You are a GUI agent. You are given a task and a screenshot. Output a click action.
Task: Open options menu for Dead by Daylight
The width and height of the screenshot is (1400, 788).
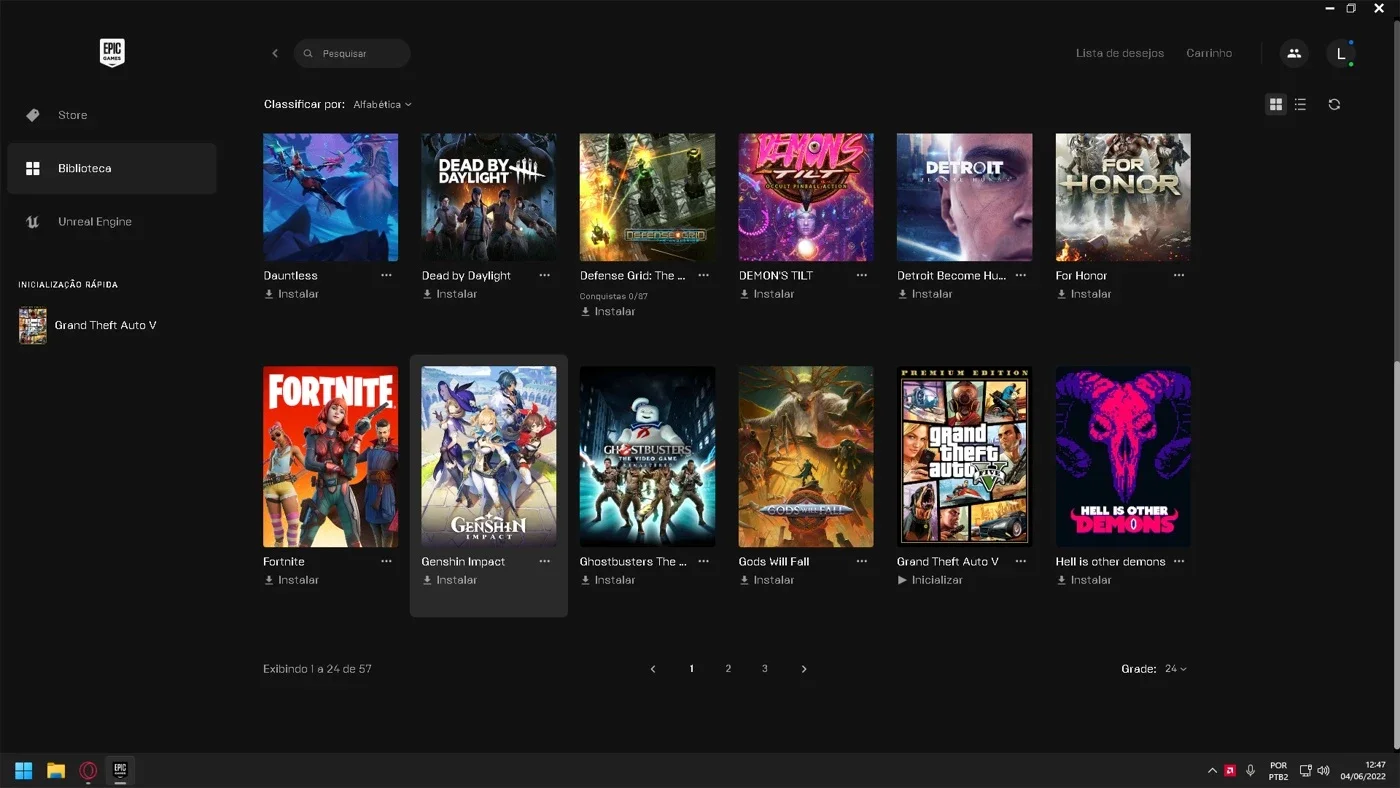click(x=544, y=275)
